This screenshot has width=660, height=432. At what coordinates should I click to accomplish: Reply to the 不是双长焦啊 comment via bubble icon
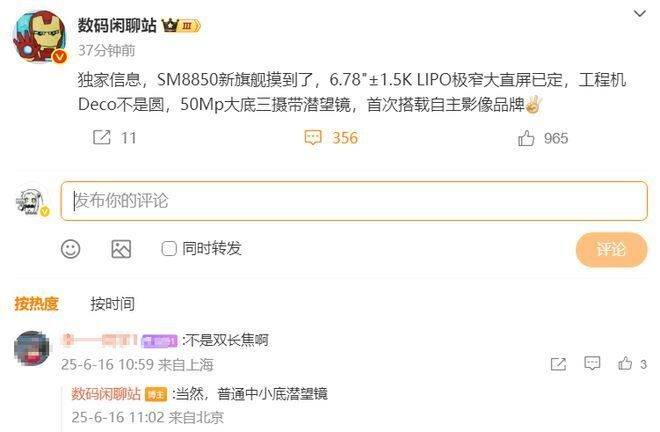point(592,363)
